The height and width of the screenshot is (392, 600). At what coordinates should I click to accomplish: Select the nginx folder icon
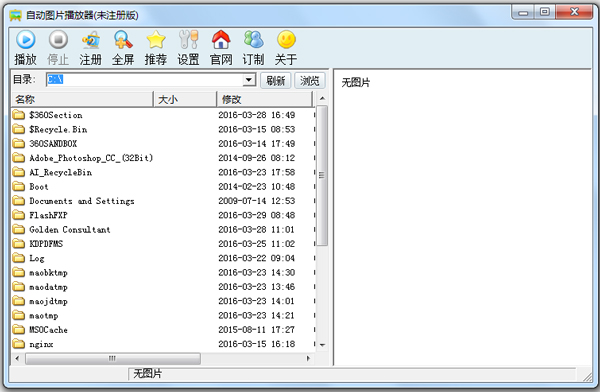click(x=18, y=344)
